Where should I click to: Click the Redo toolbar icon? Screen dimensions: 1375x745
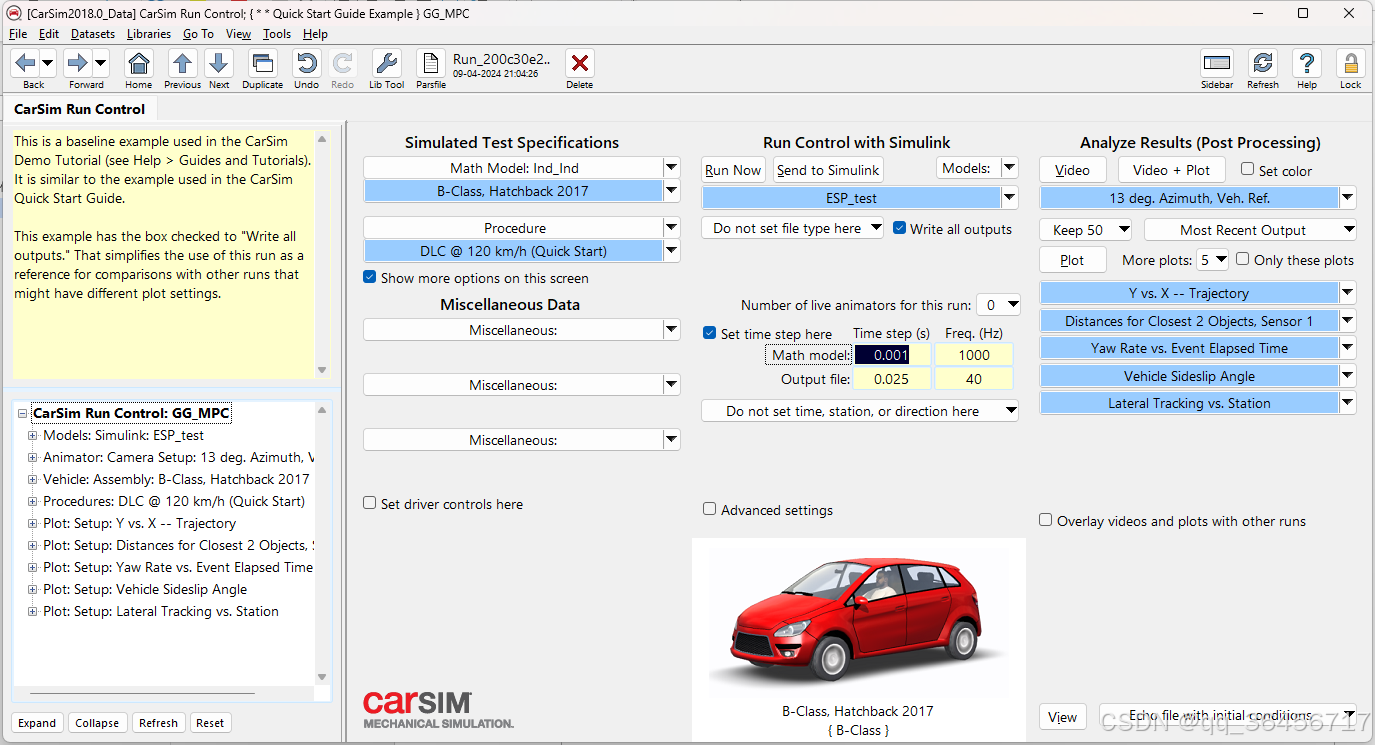[342, 64]
